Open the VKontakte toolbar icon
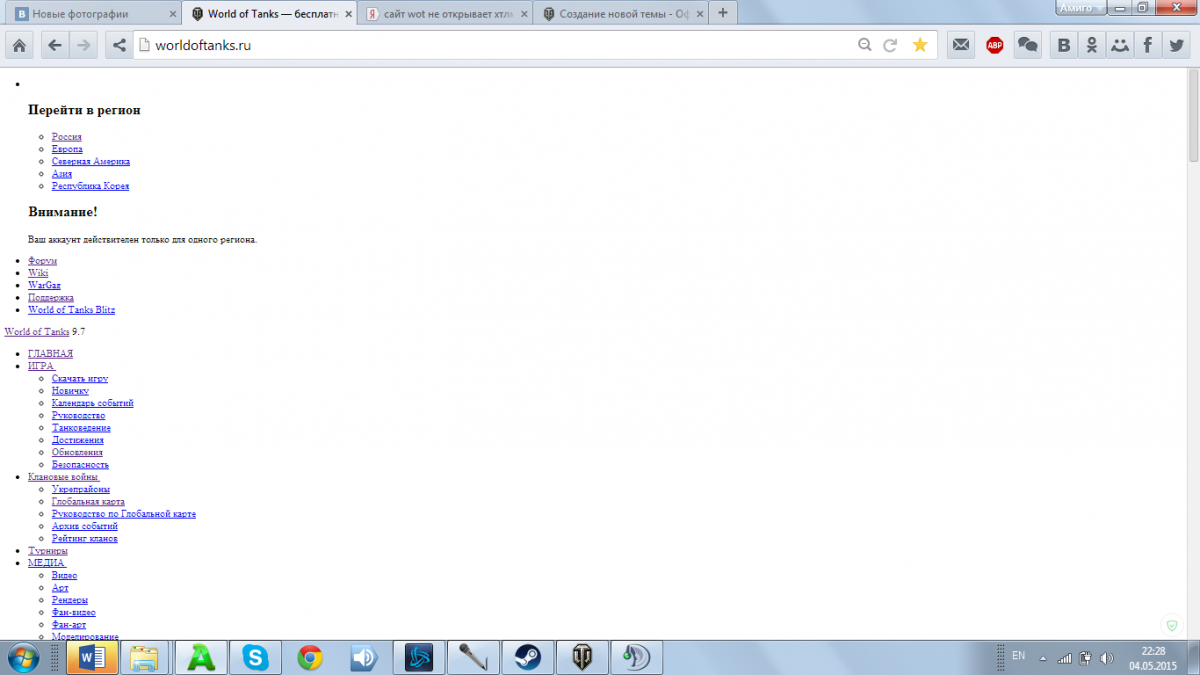Viewport: 1200px width, 675px height. [x=1065, y=45]
